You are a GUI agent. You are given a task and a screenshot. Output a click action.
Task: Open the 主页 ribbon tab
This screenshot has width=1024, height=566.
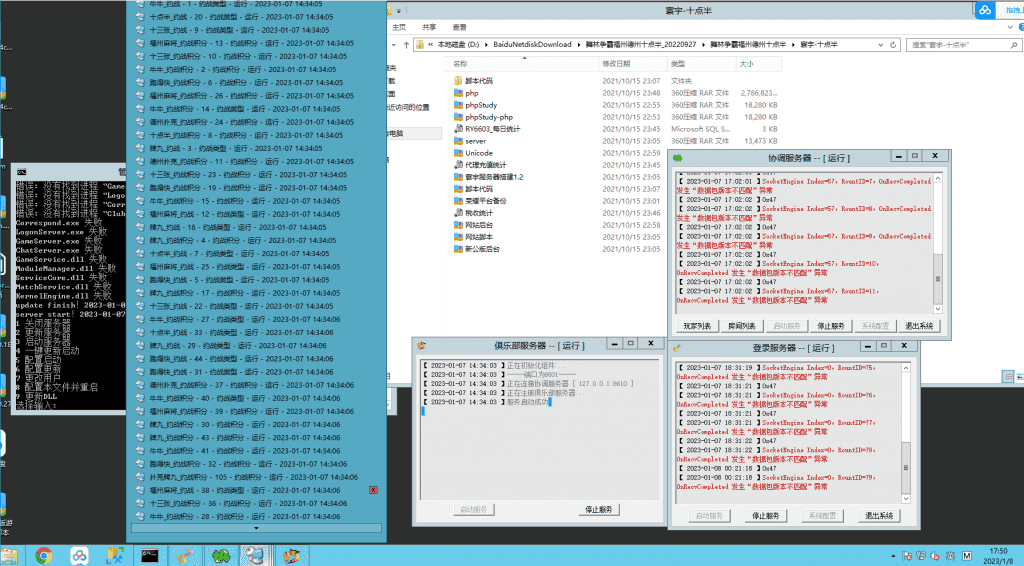click(x=399, y=27)
